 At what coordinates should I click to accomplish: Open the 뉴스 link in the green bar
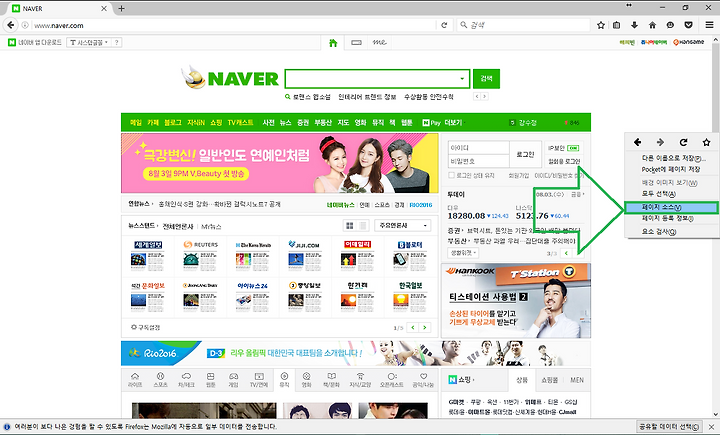[286, 123]
